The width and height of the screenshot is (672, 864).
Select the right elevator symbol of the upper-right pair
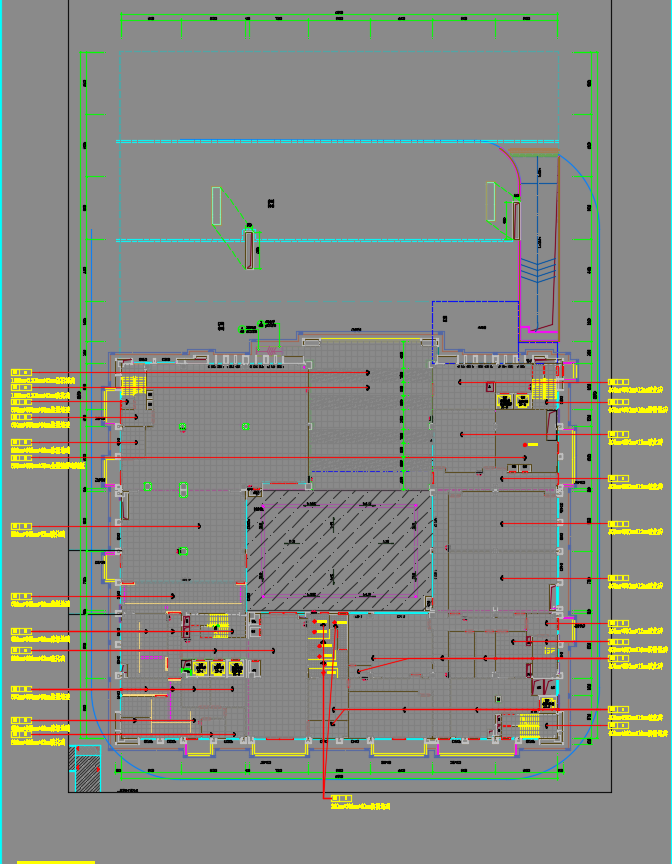(522, 402)
